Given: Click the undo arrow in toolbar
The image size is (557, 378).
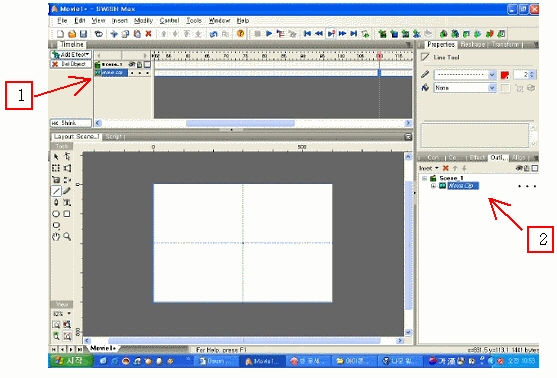Looking at the screenshot, I should (213, 34).
